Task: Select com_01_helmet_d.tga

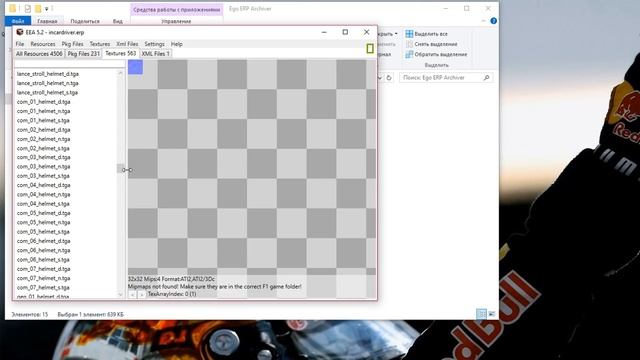Action: (44, 102)
